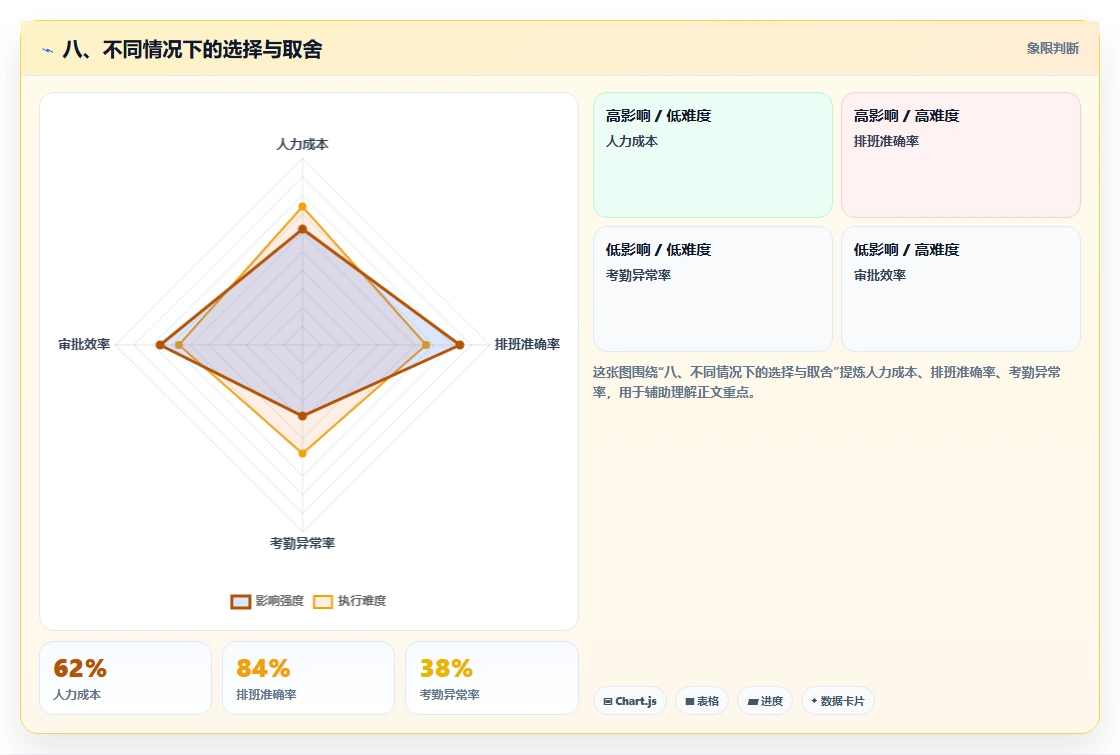Click the 进度 tag chip
Viewport: 1120px width, 755px height.
pos(765,701)
